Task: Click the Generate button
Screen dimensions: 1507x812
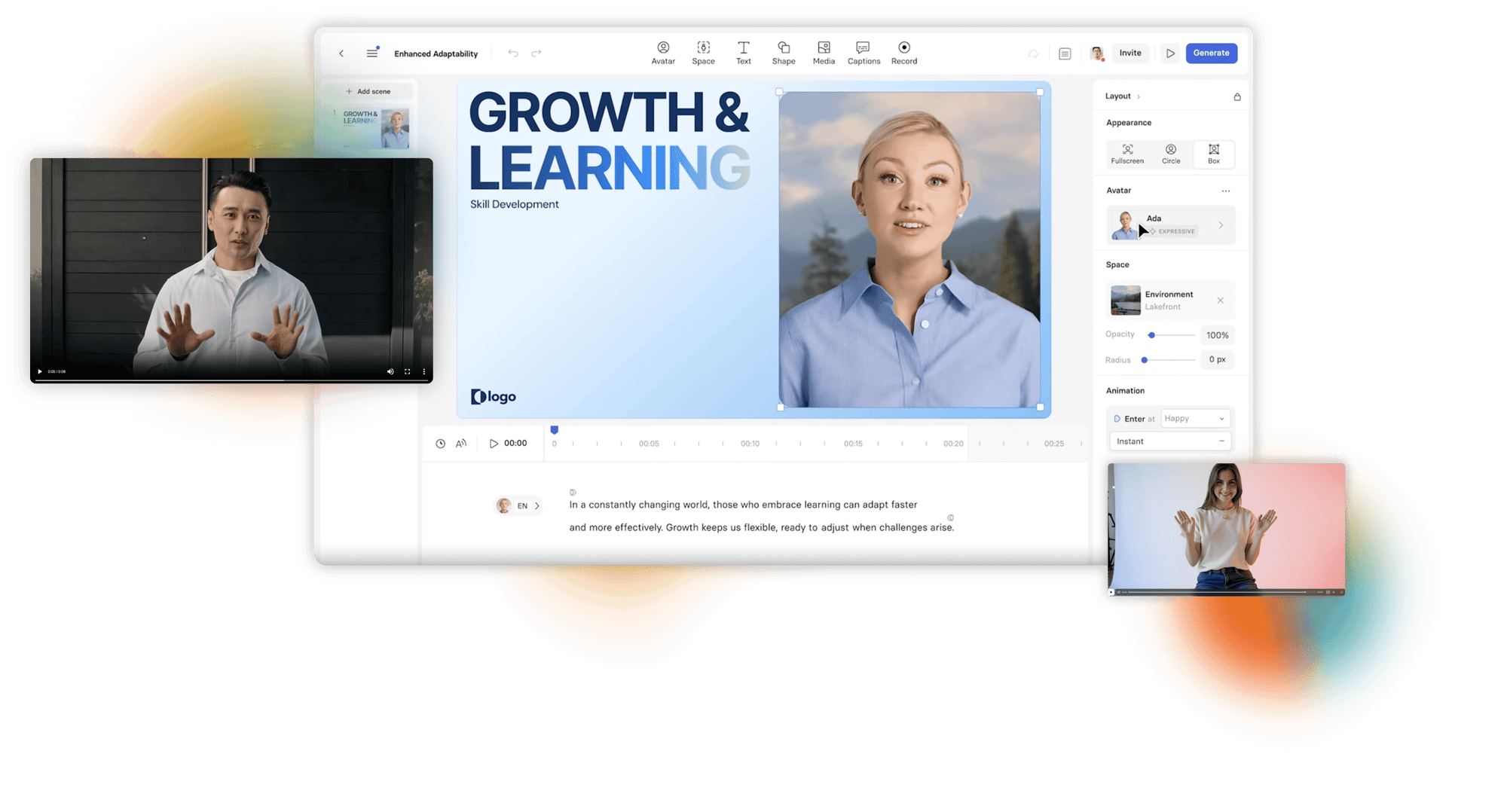Action: click(1211, 53)
